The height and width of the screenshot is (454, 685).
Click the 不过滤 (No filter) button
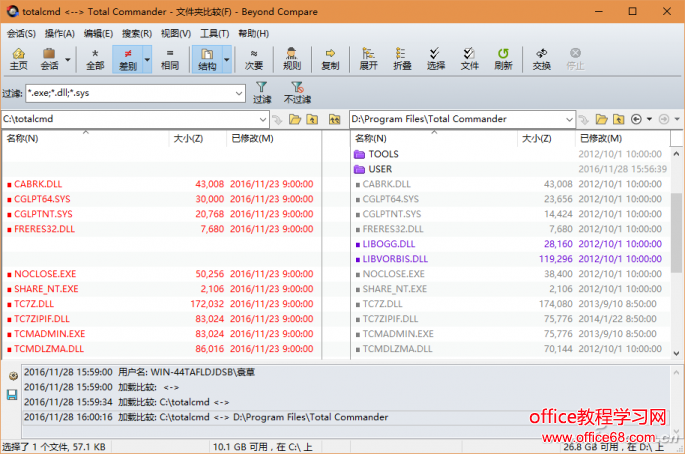(x=297, y=93)
